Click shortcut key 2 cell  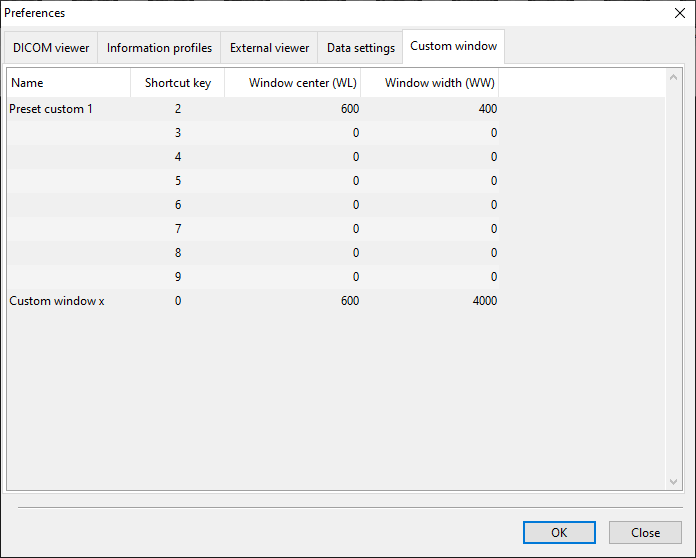tap(178, 109)
